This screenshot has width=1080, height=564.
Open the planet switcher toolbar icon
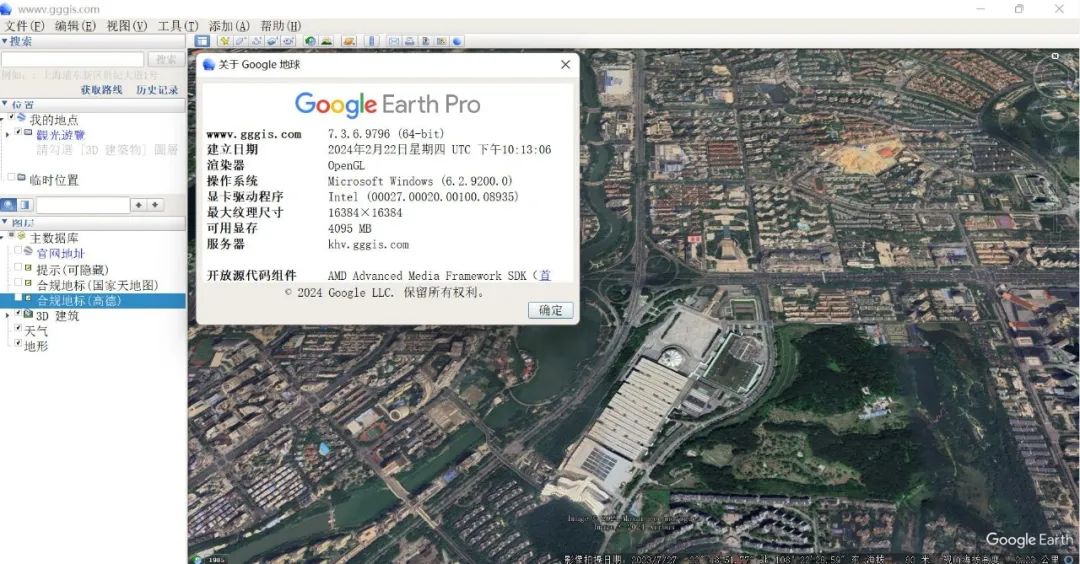pos(349,41)
